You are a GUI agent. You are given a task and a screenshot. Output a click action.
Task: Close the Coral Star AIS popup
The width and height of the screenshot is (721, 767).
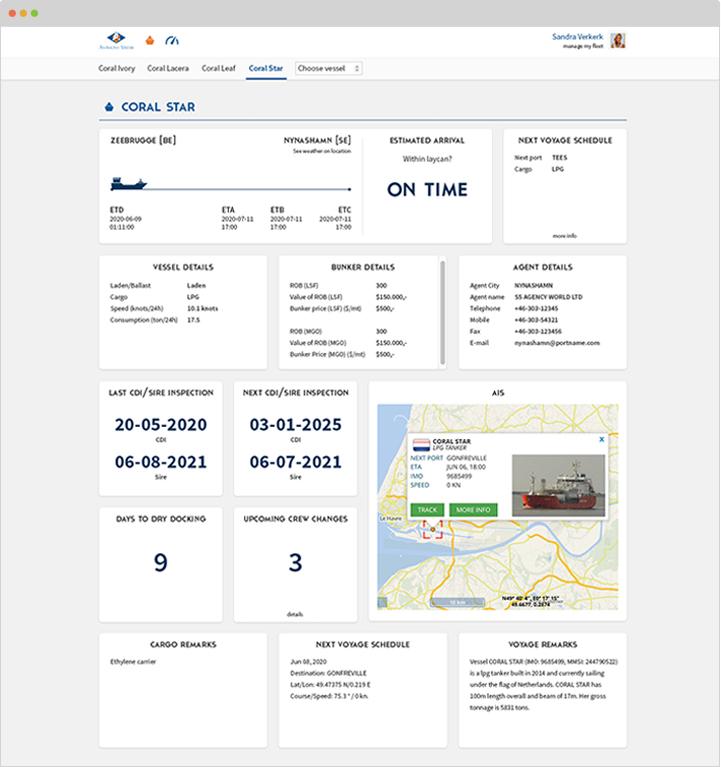(x=602, y=439)
